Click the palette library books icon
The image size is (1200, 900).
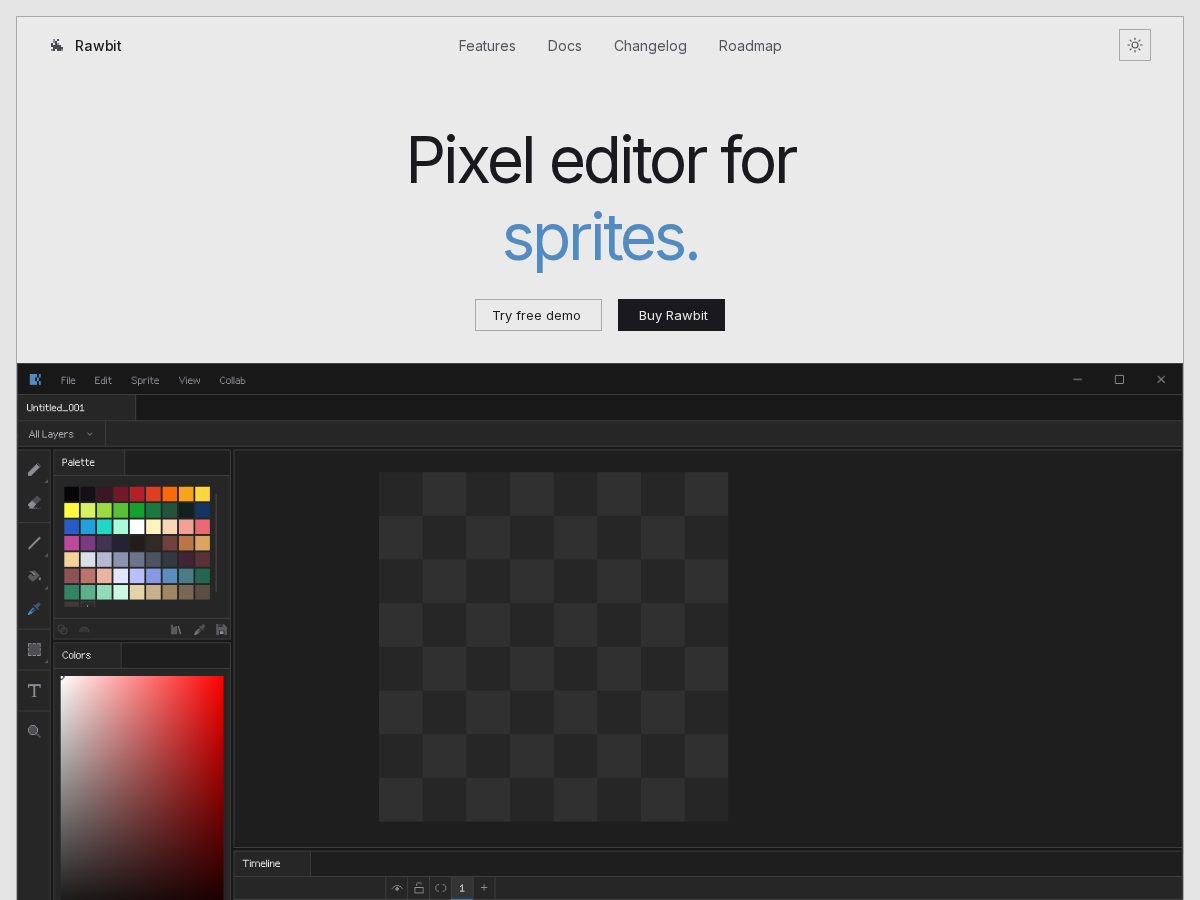176,629
